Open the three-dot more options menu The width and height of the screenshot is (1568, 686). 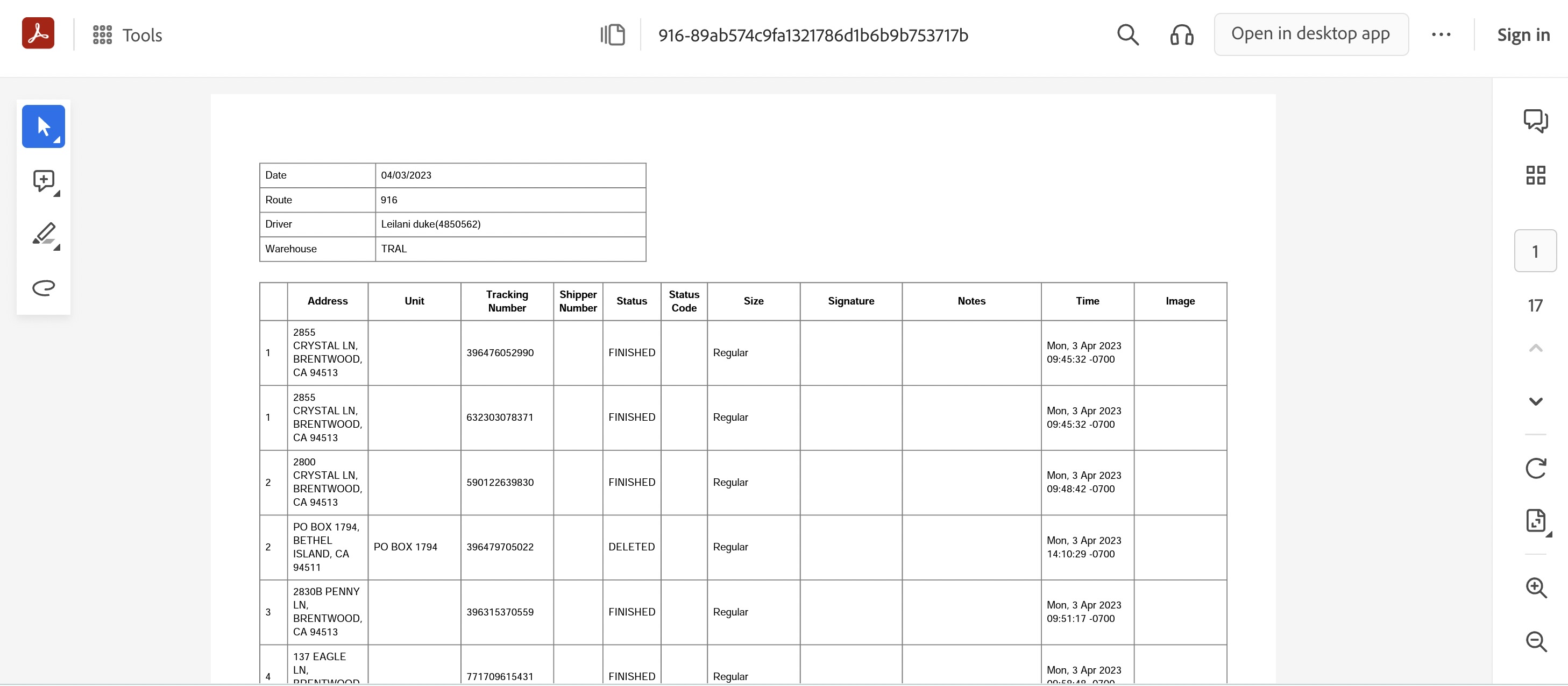(x=1440, y=34)
